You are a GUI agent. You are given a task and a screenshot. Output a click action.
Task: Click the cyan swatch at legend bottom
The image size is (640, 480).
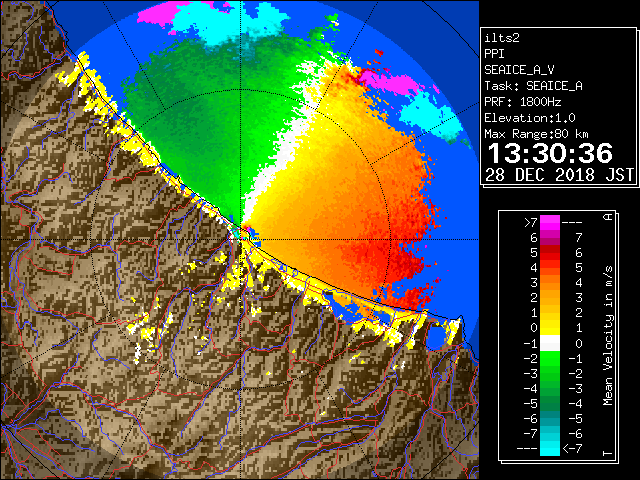click(550, 448)
